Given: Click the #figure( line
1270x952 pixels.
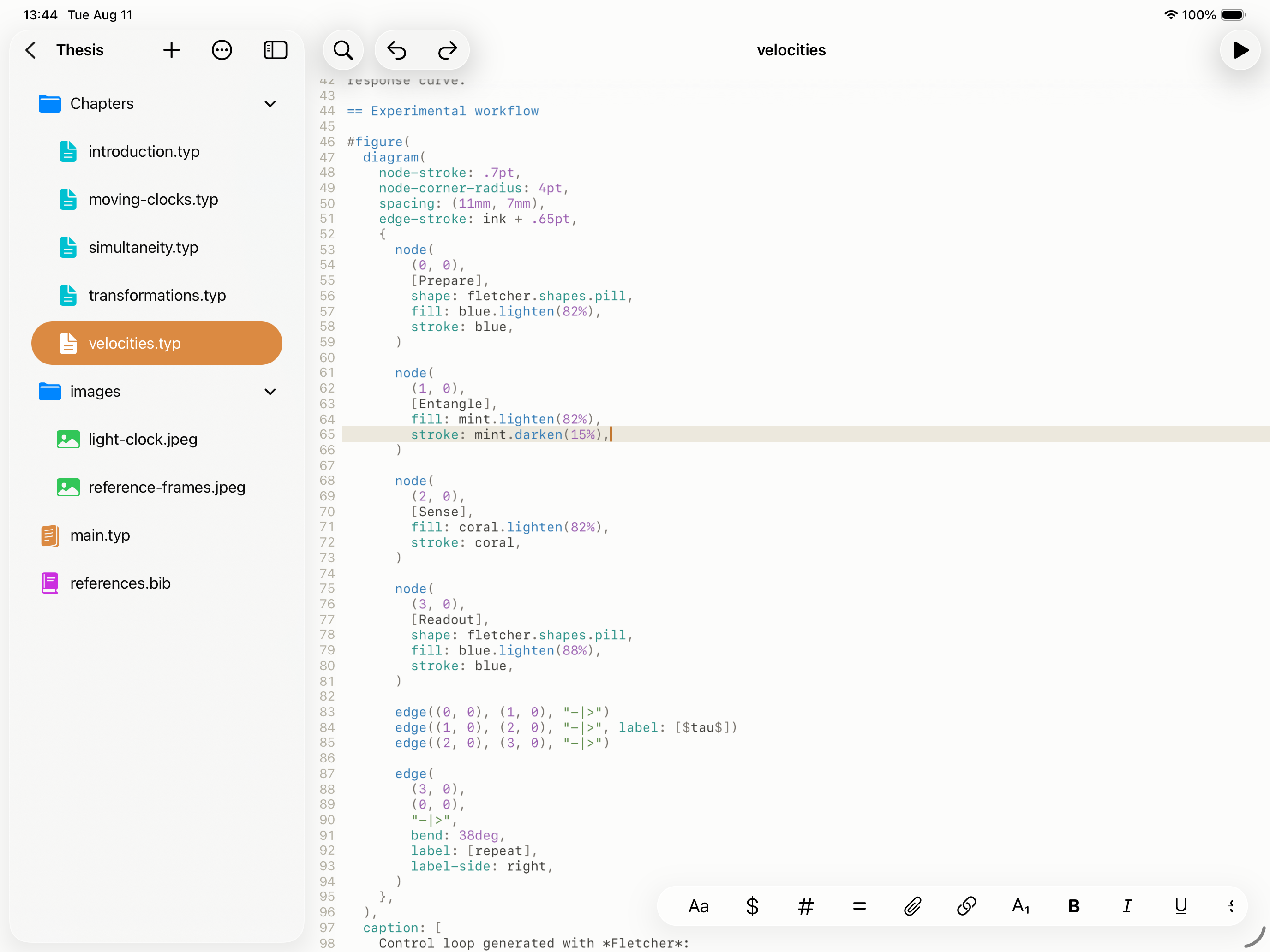Looking at the screenshot, I should 378,142.
